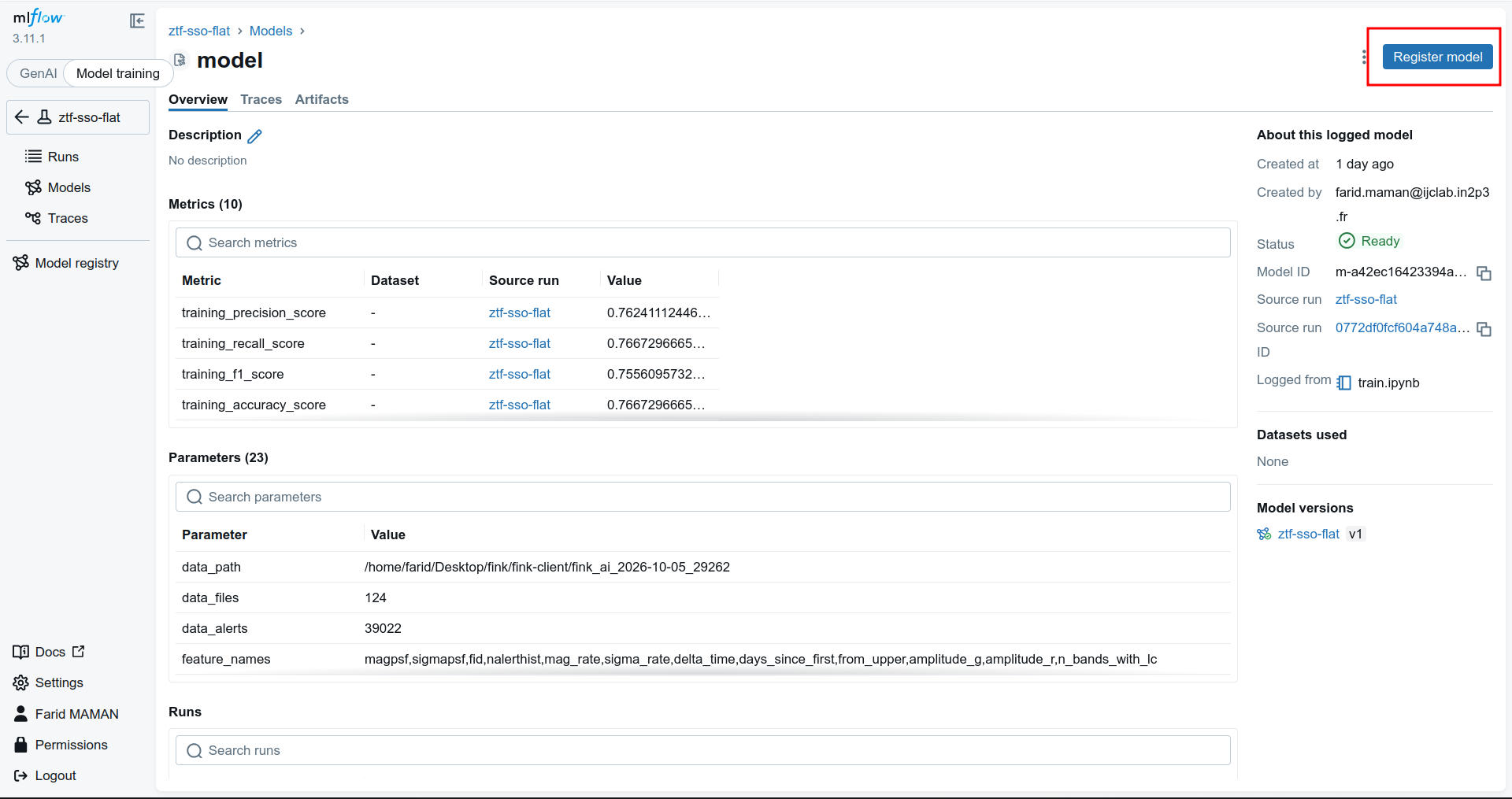Image resolution: width=1512 pixels, height=799 pixels.
Task: Focus the Search runs field
Action: [x=702, y=750]
